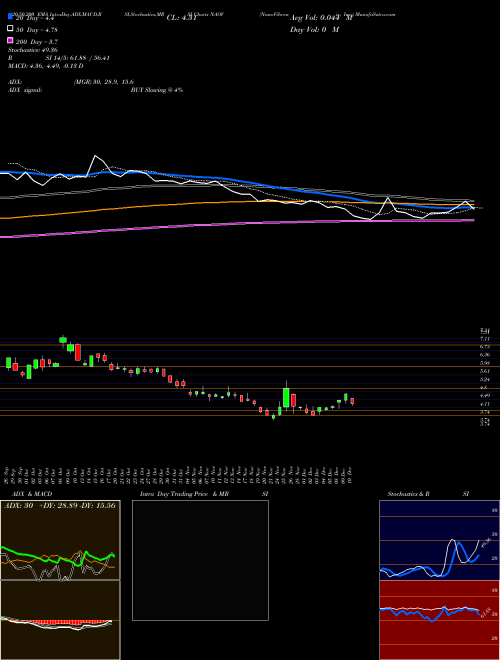Click the 'Day Vol: 0 M' text
500x660 pixels.
coord(314,29)
